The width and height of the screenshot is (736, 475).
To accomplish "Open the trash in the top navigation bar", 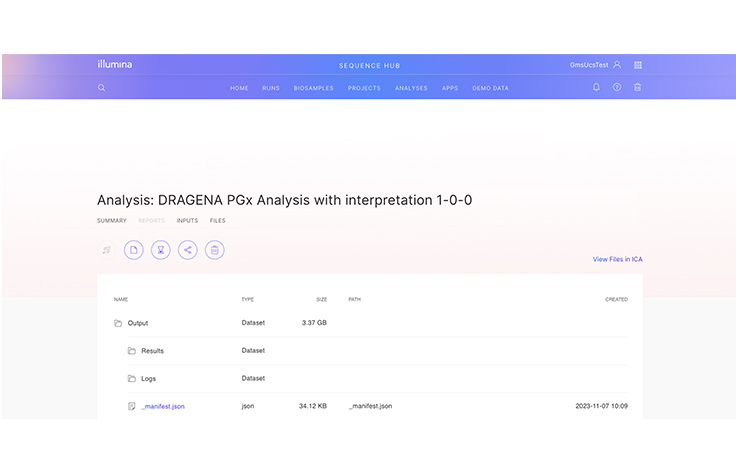I will tap(638, 88).
